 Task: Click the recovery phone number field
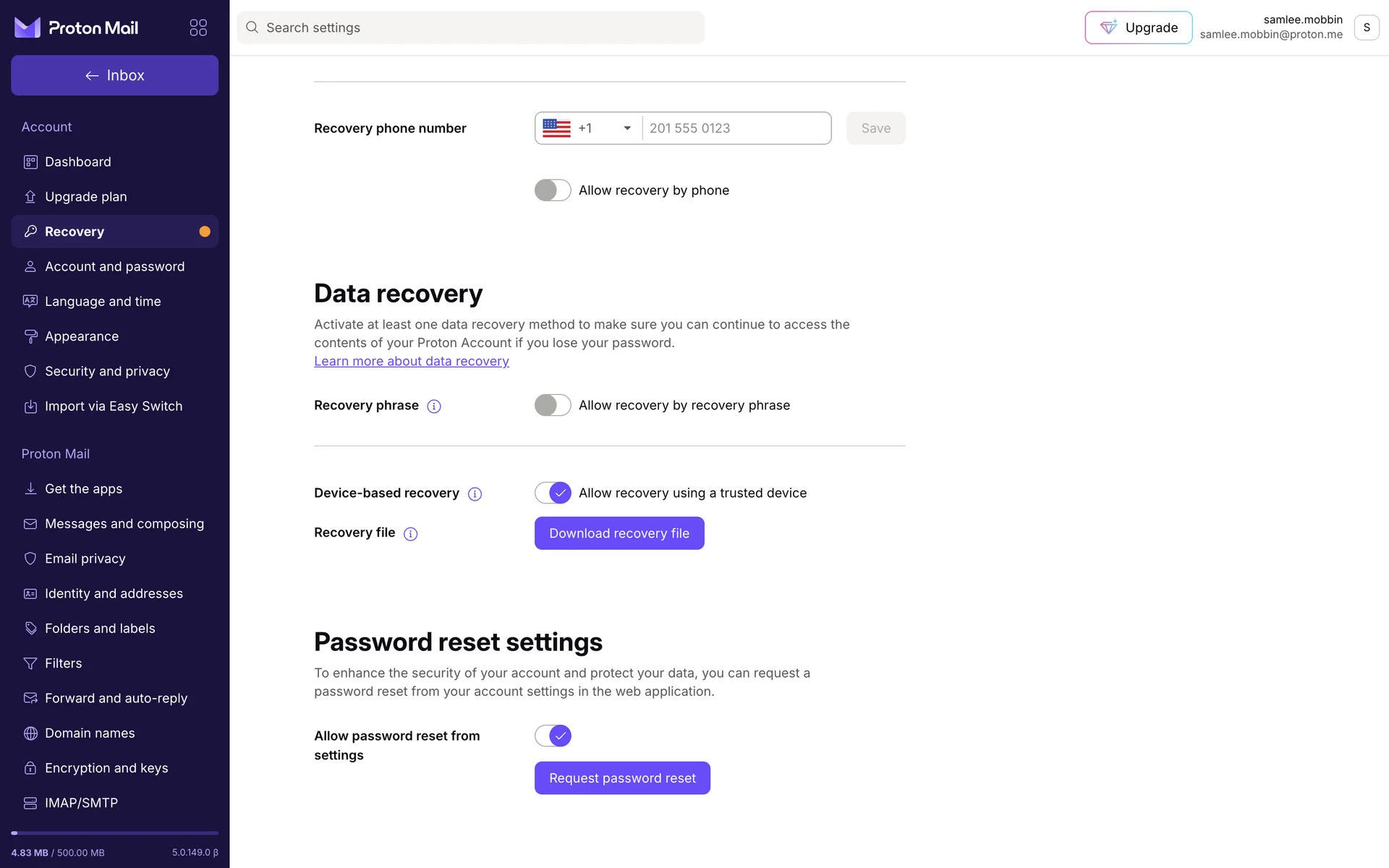point(736,128)
